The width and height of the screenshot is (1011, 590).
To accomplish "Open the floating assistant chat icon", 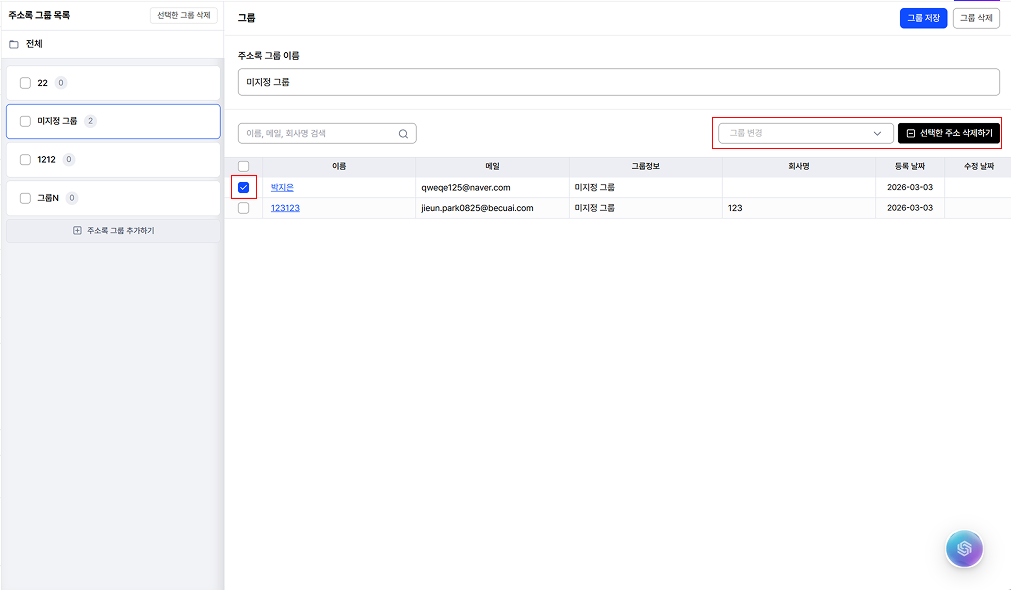I will click(964, 549).
